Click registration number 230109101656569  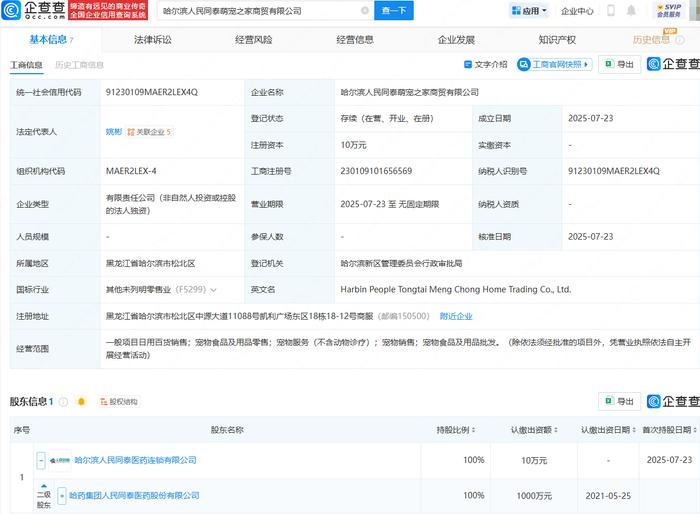(376, 171)
